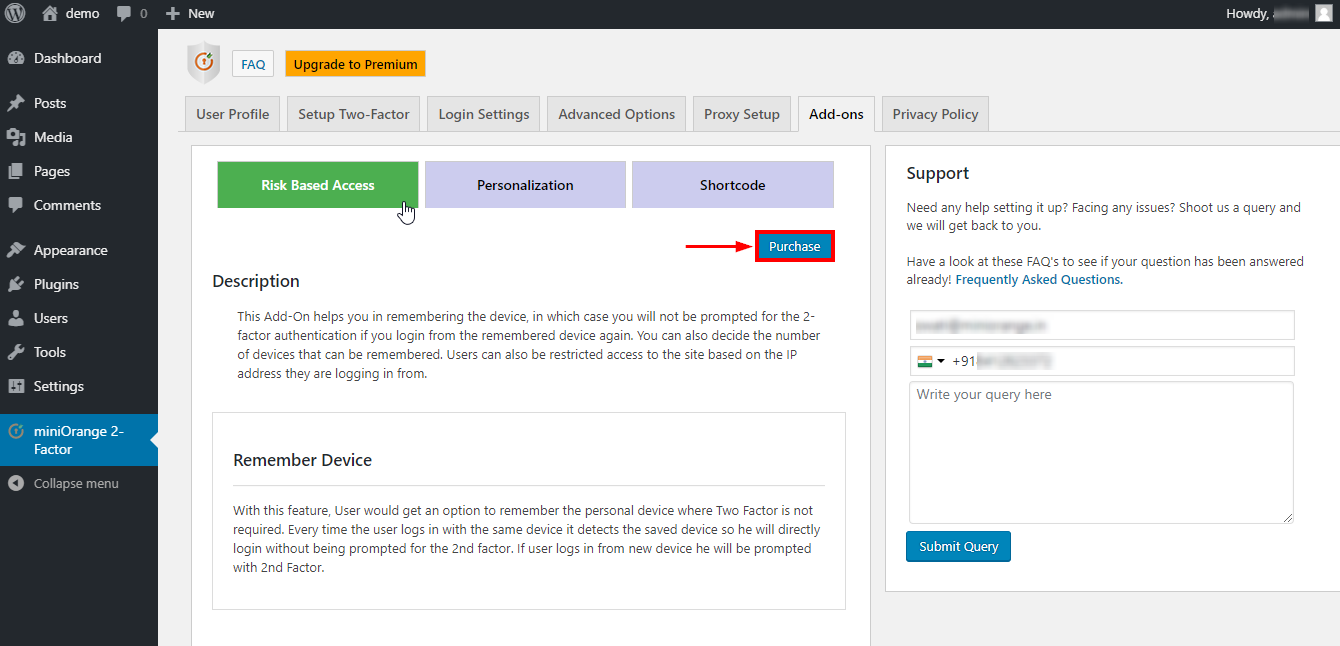Click the Submit Query button
This screenshot has width=1340, height=646.
point(958,547)
